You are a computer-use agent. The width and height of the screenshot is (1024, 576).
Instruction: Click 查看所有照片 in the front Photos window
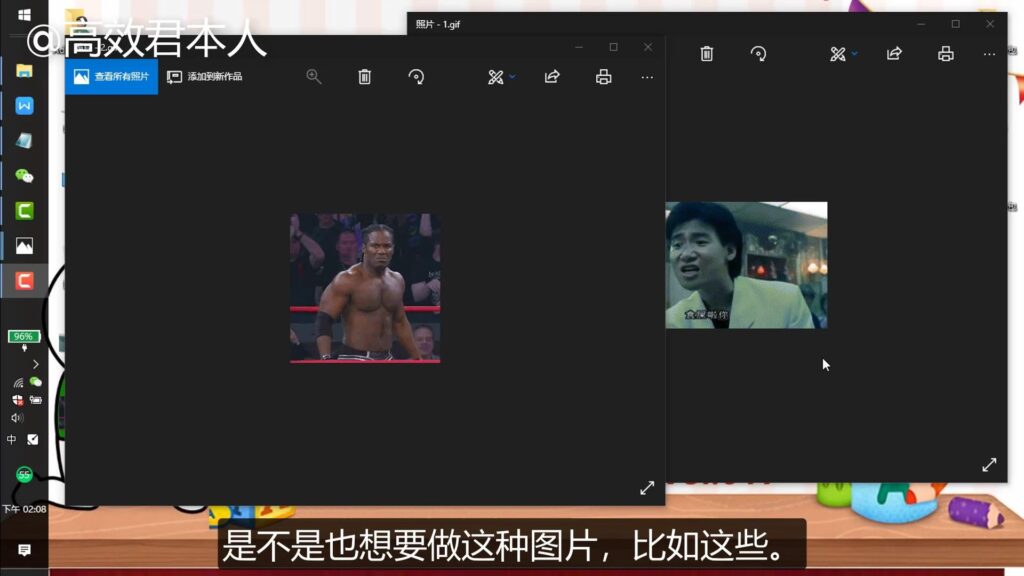(x=111, y=77)
